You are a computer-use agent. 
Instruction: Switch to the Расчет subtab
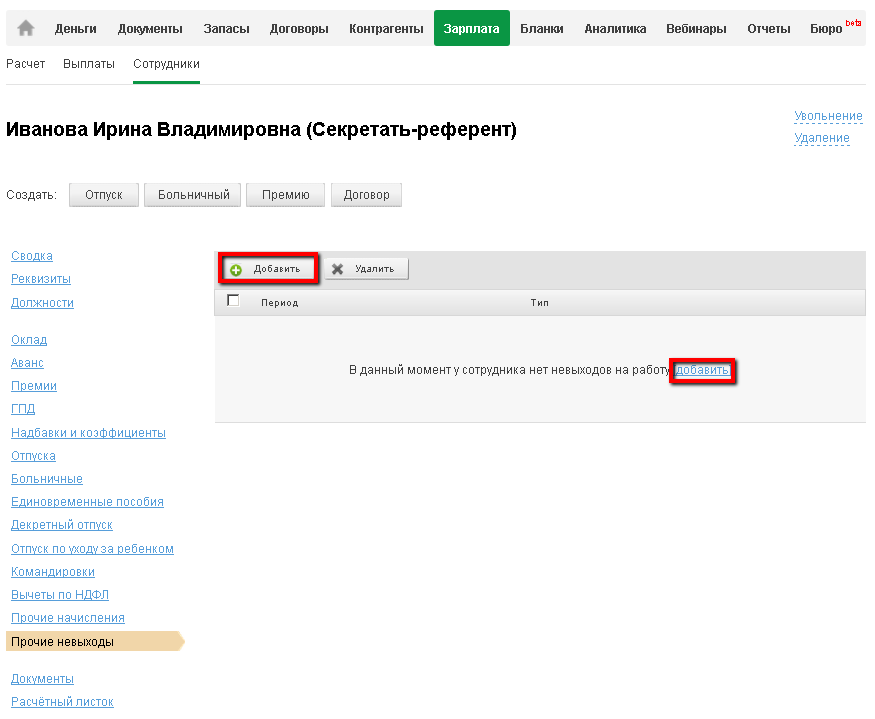pyautogui.click(x=26, y=64)
